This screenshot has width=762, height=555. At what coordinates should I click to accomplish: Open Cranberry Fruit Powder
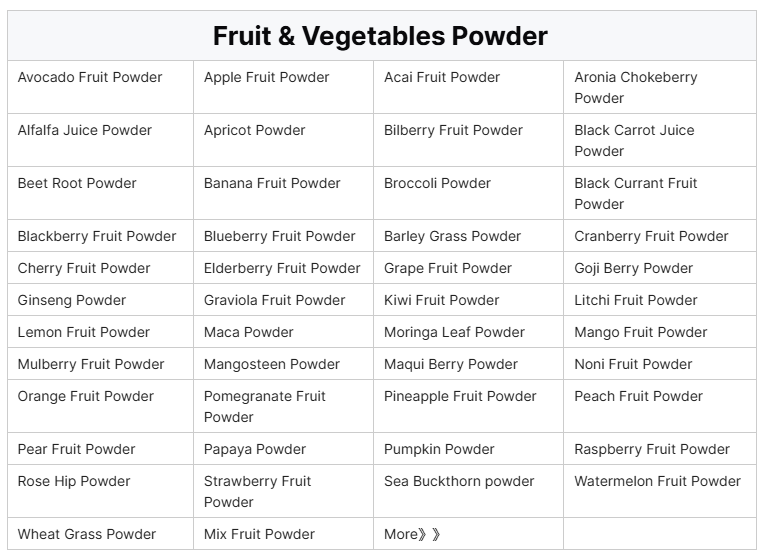tap(651, 236)
